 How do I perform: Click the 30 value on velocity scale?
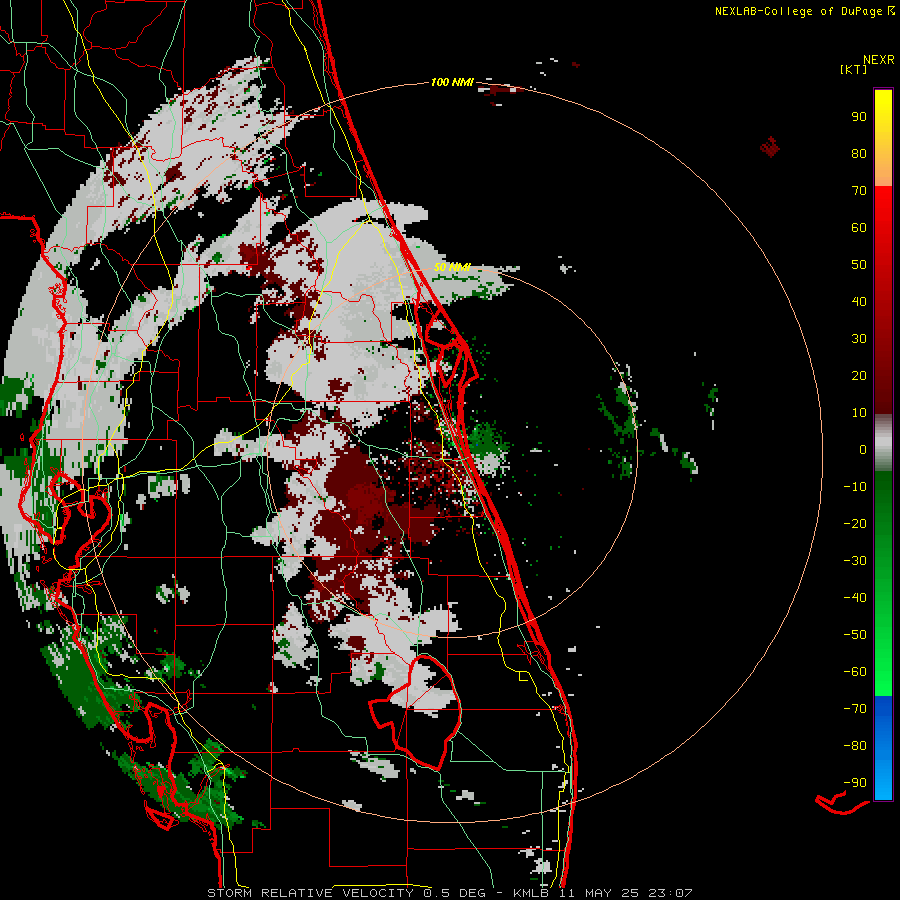(859, 339)
